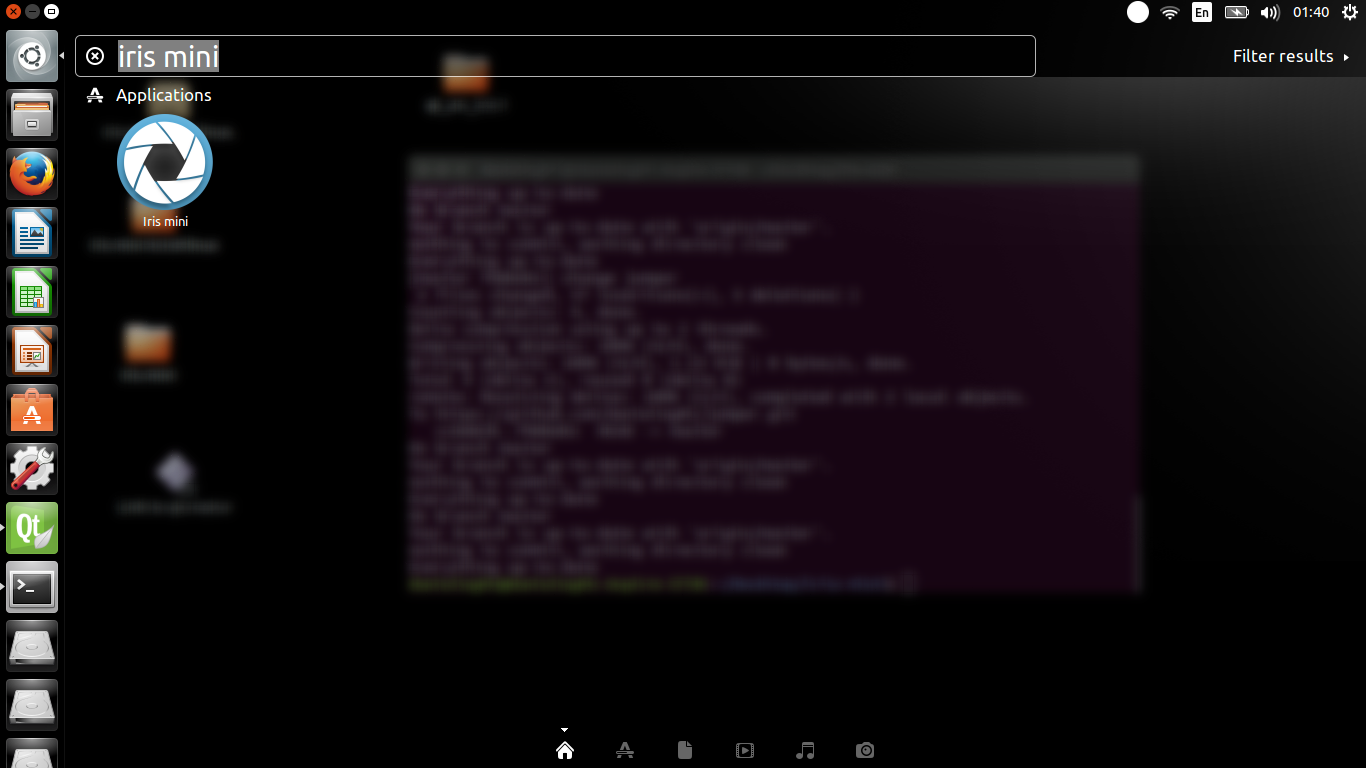
Task: Open the Wi-Fi network indicator menu
Action: (x=1170, y=12)
